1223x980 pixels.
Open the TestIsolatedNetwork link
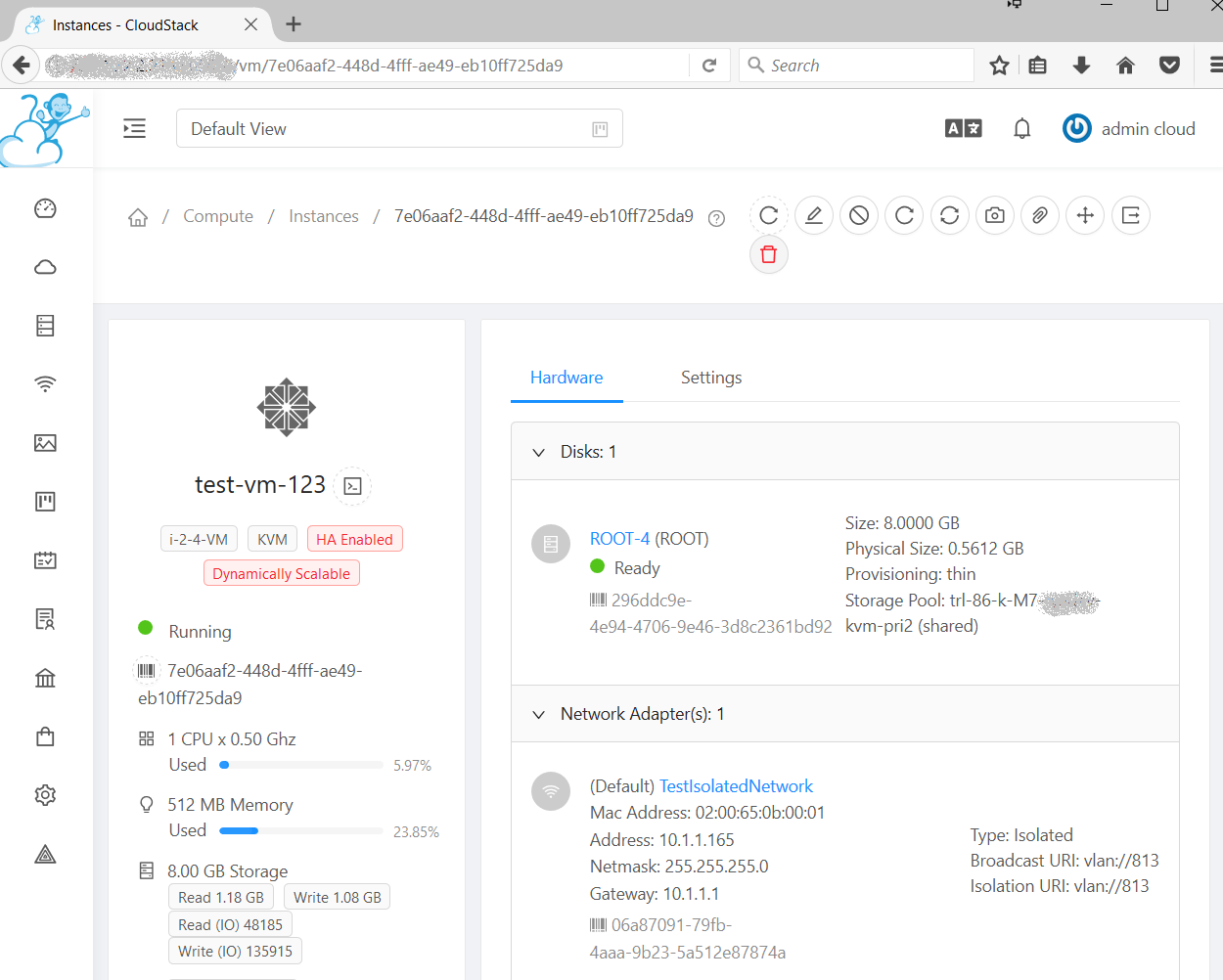(x=736, y=785)
